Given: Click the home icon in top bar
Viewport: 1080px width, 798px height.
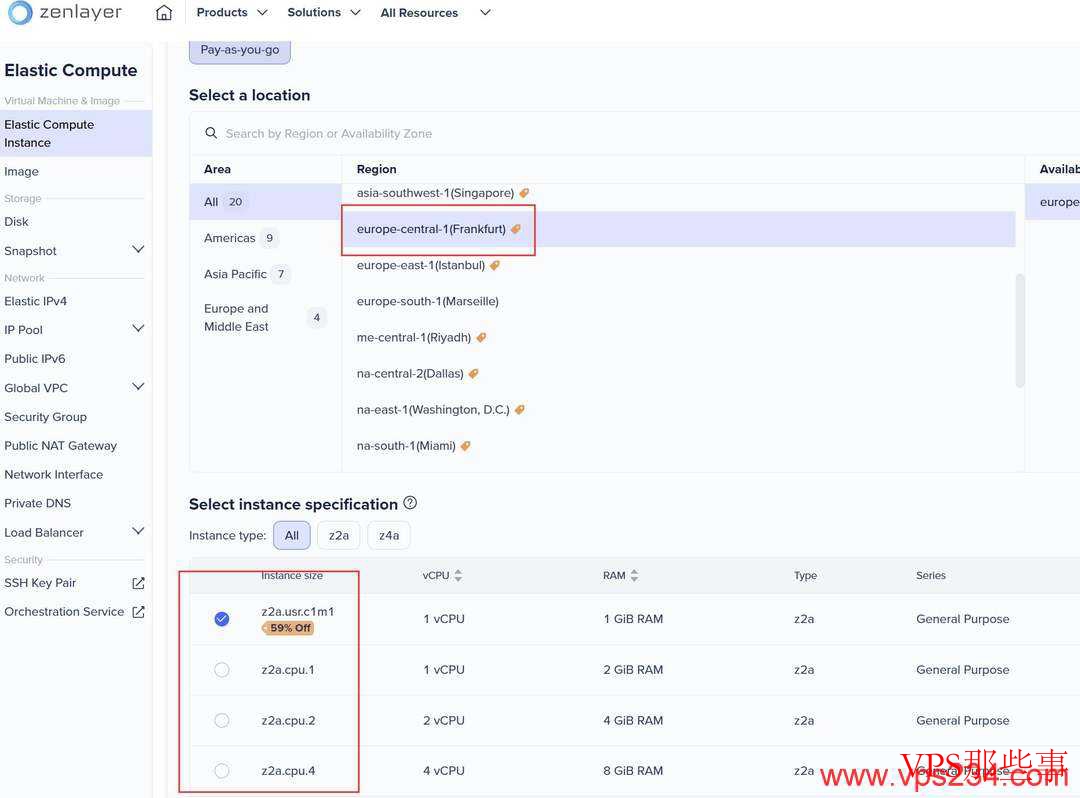Looking at the screenshot, I should [x=164, y=13].
